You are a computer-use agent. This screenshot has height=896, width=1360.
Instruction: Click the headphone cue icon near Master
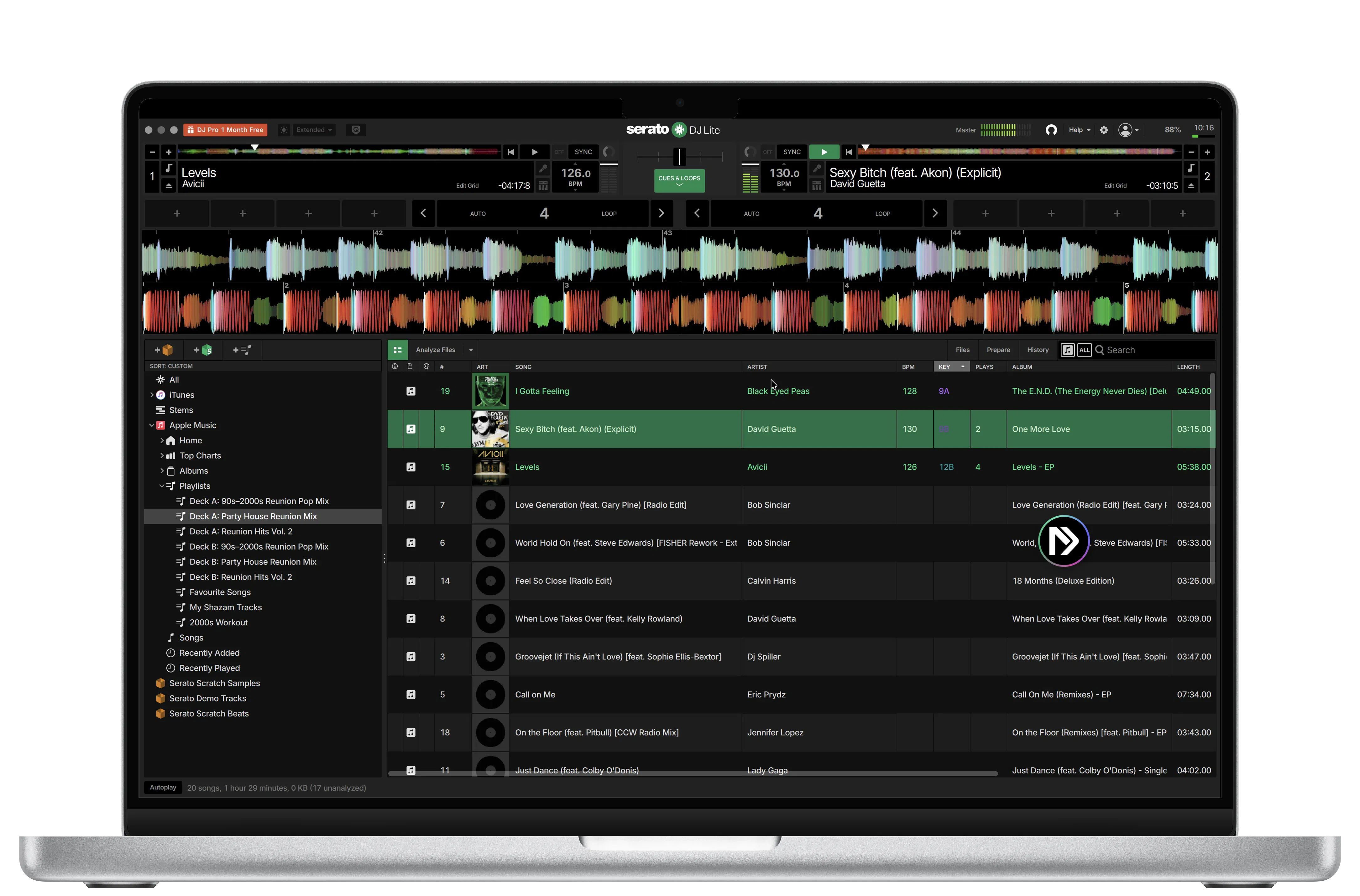point(1051,130)
